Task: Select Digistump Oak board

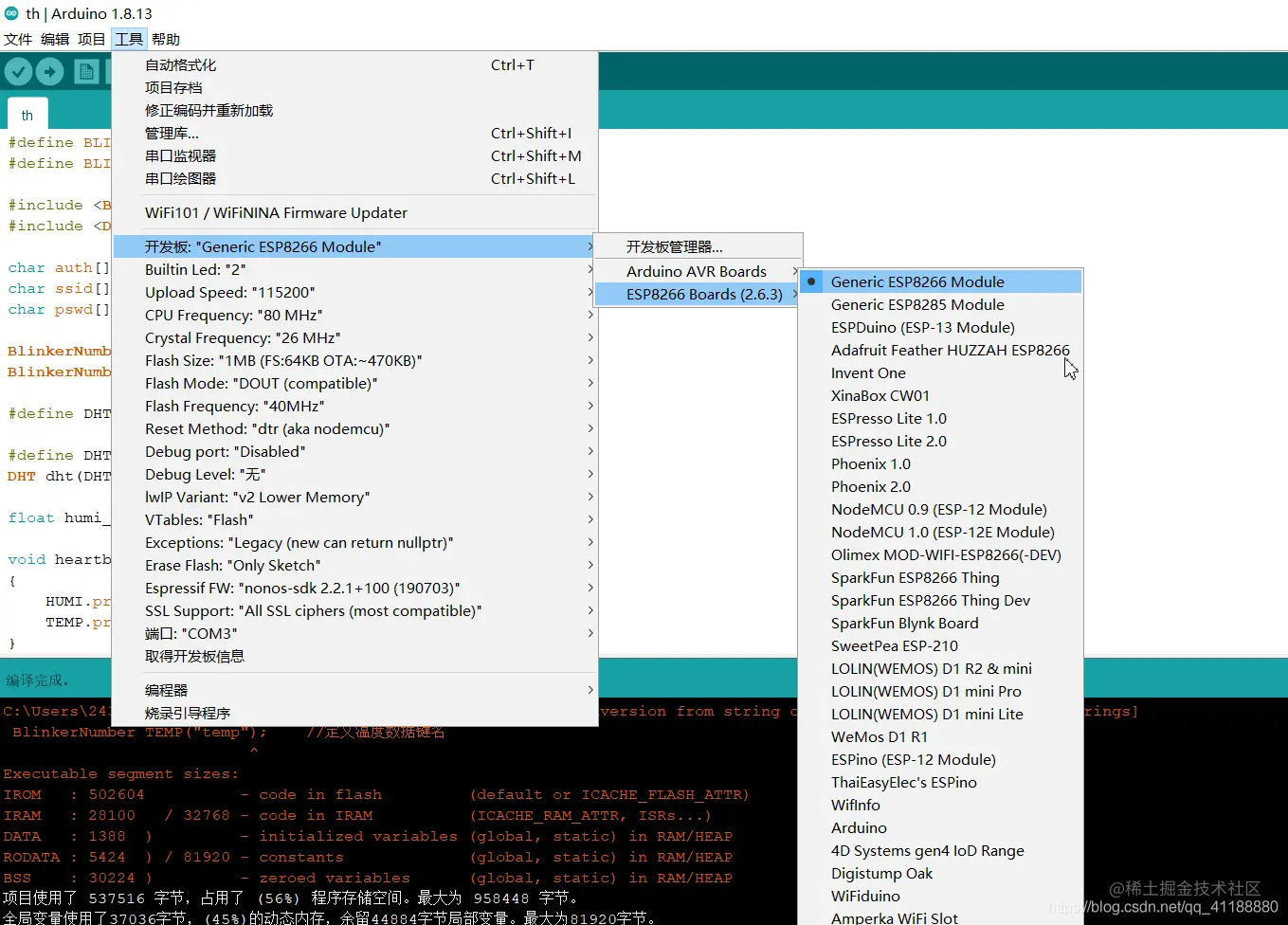Action: coord(941,873)
